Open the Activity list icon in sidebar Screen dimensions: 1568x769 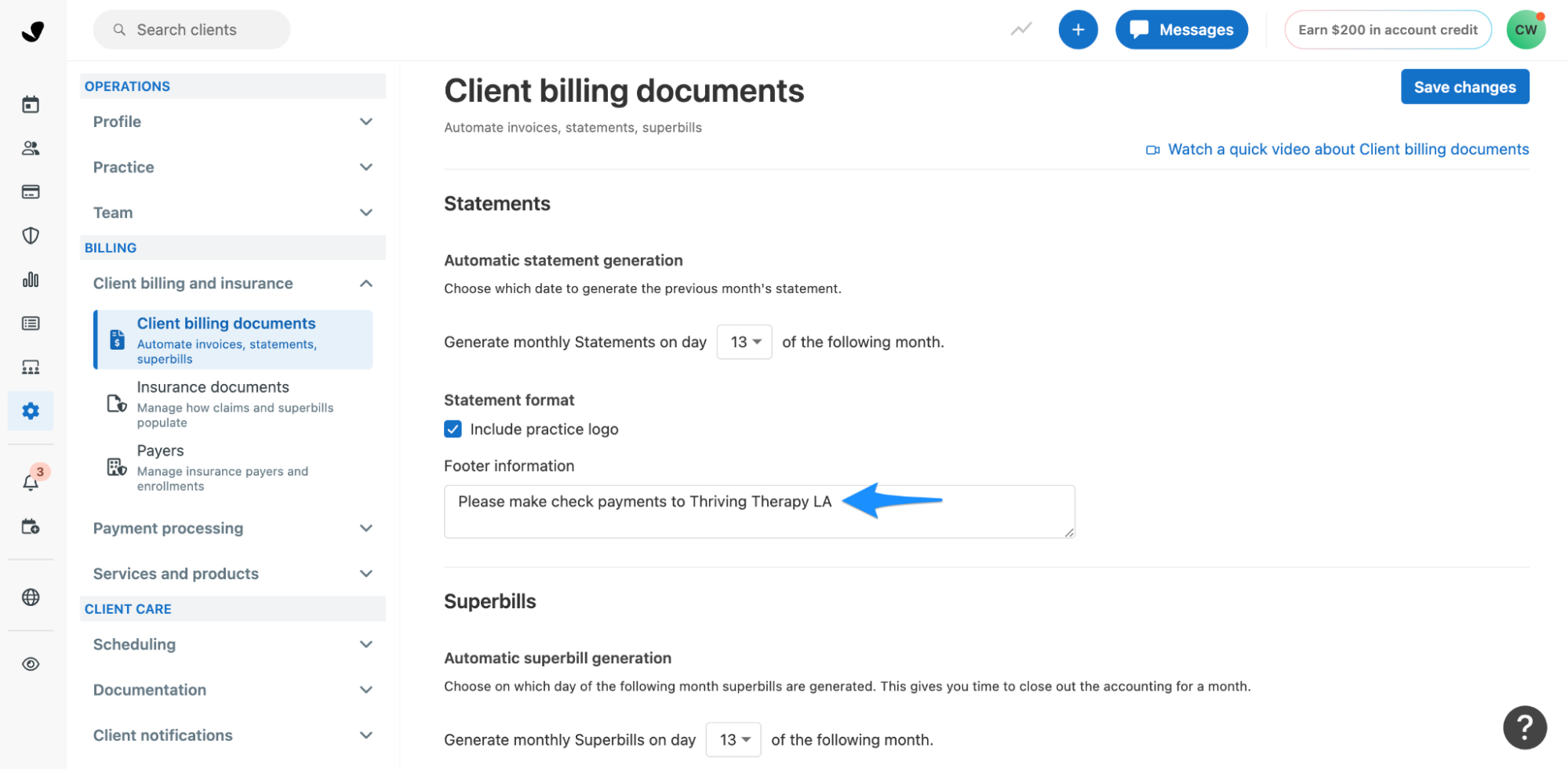31,324
